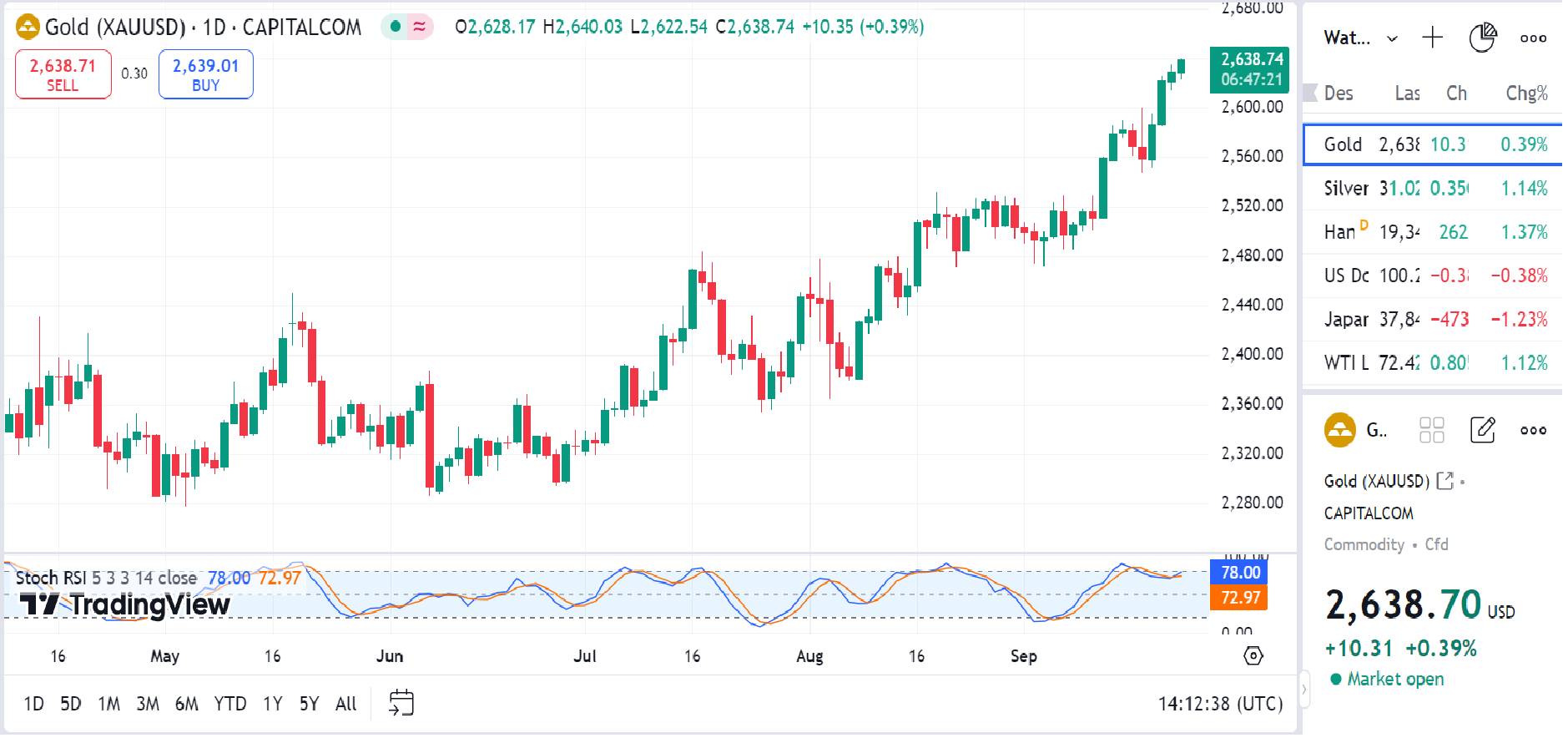Select the pencil edit icon in symbol panel
1568x738 pixels.
[1483, 430]
